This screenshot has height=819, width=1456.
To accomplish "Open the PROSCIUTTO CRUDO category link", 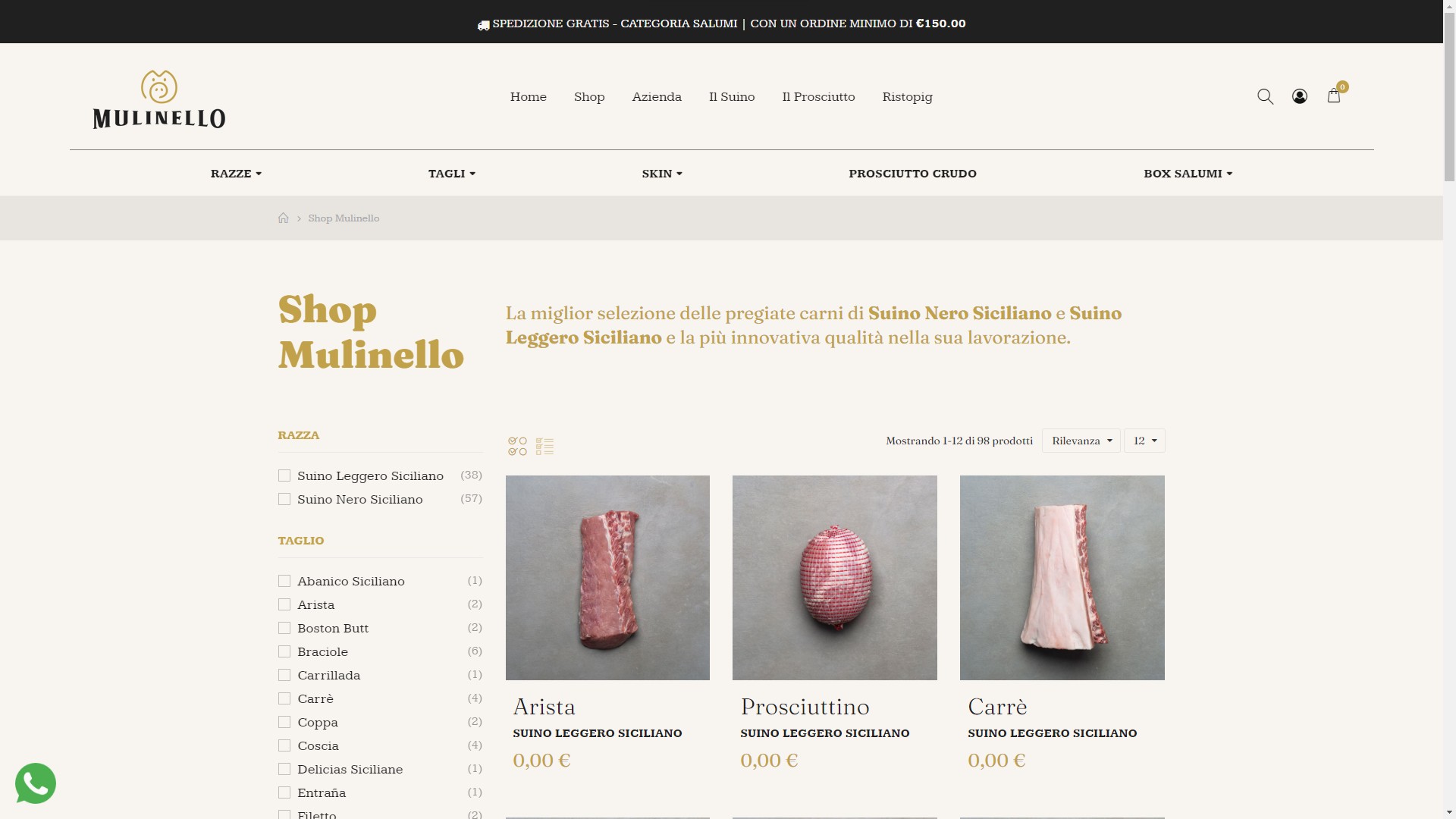I will tap(912, 173).
